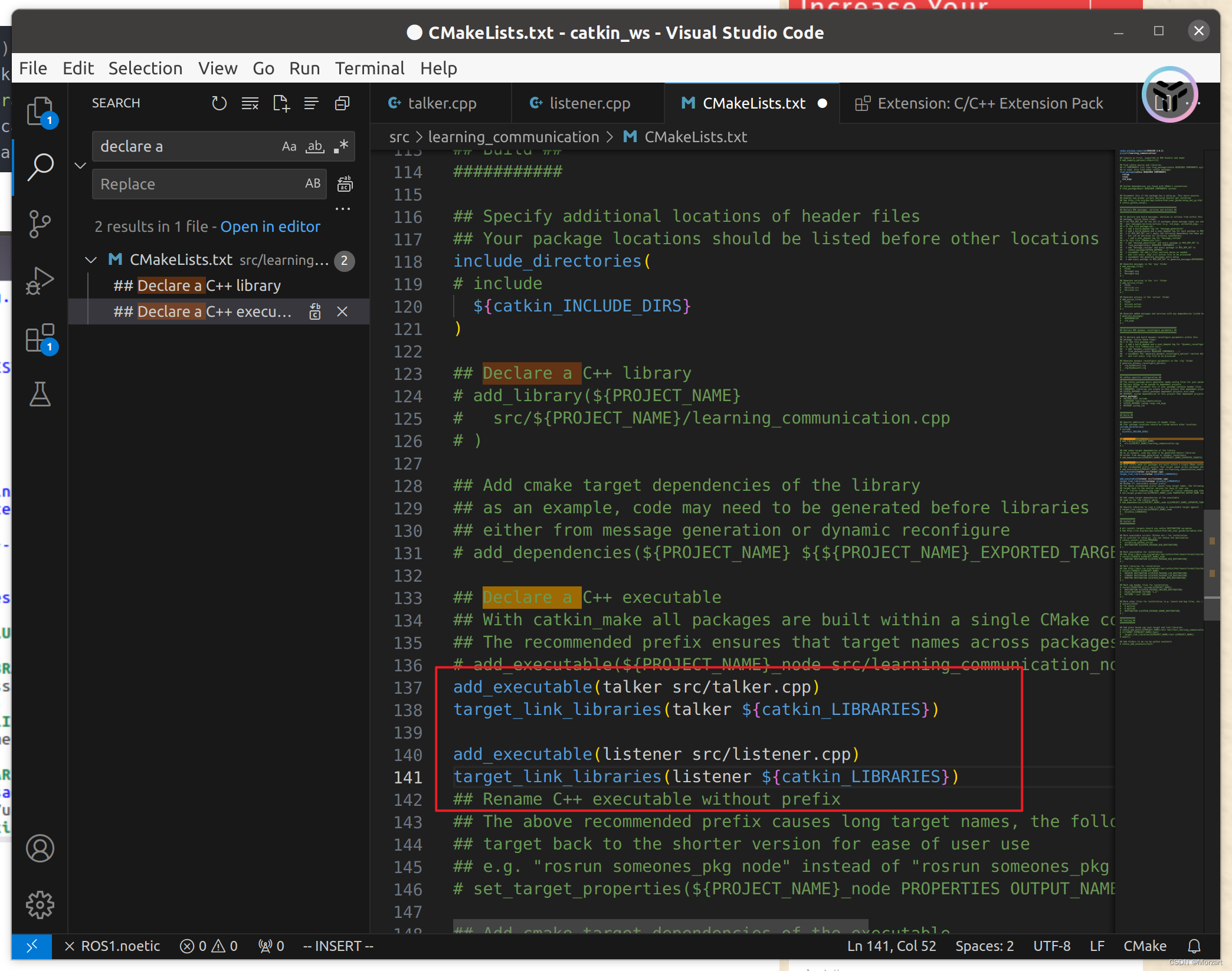Open the Testing flask view
This screenshot has height=971, width=1232.
tap(40, 394)
